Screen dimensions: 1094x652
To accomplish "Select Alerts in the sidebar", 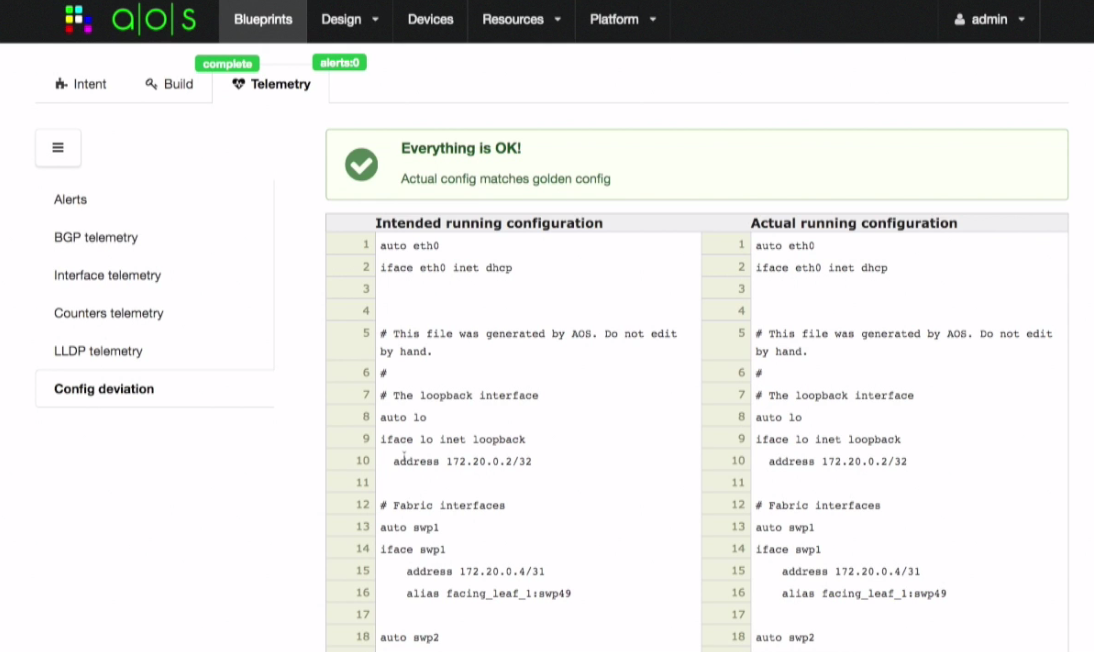I will pos(70,200).
